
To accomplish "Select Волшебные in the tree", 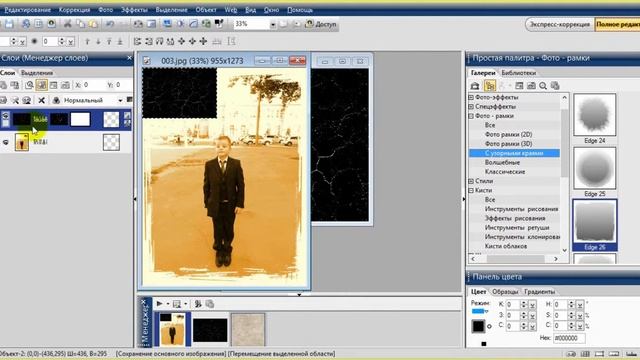I will click(x=502, y=162).
